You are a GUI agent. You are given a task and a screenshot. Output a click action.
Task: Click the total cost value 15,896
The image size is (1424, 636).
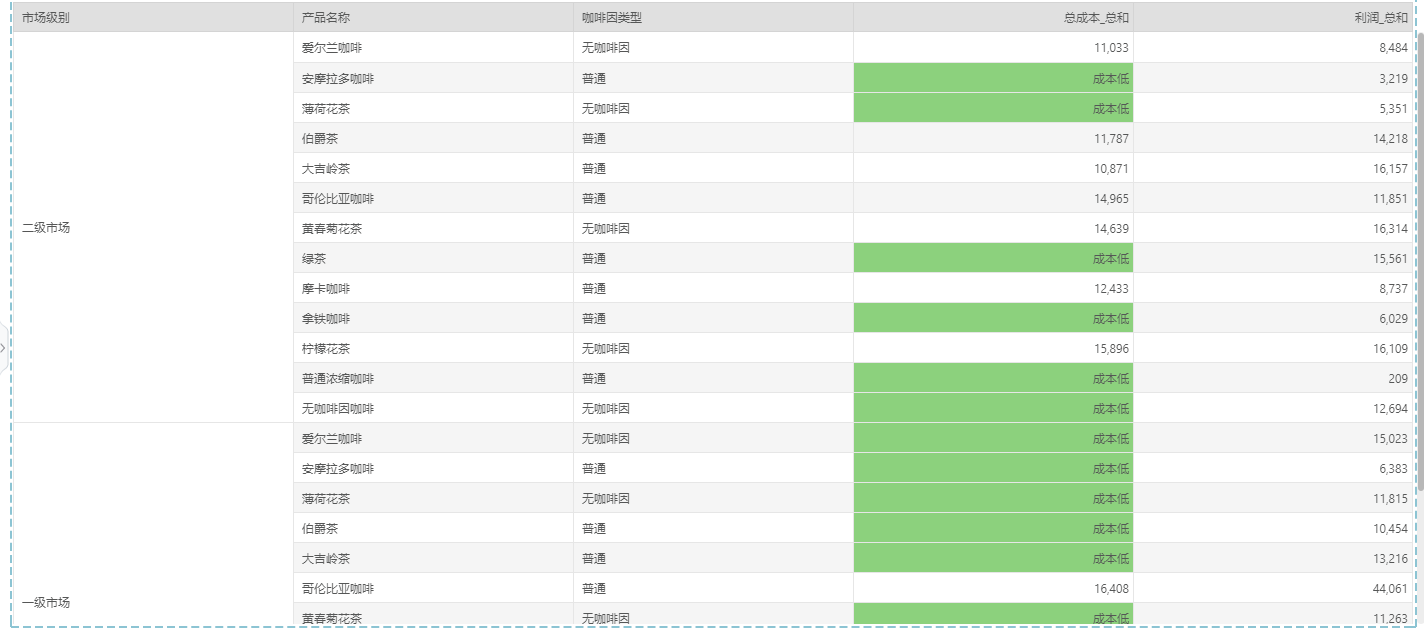(x=1111, y=349)
